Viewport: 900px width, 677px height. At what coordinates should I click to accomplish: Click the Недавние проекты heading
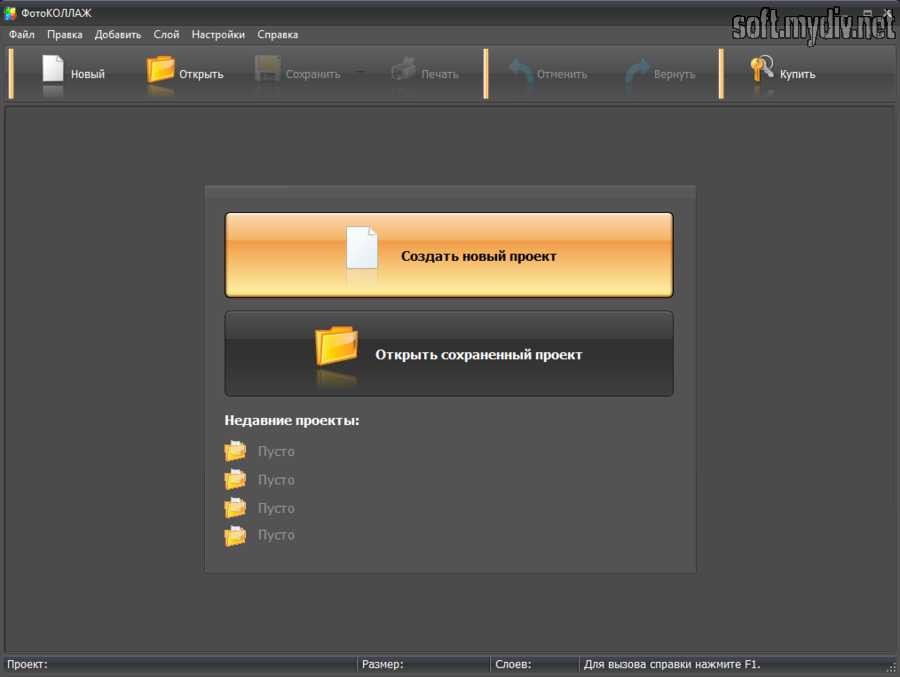pyautogui.click(x=292, y=420)
